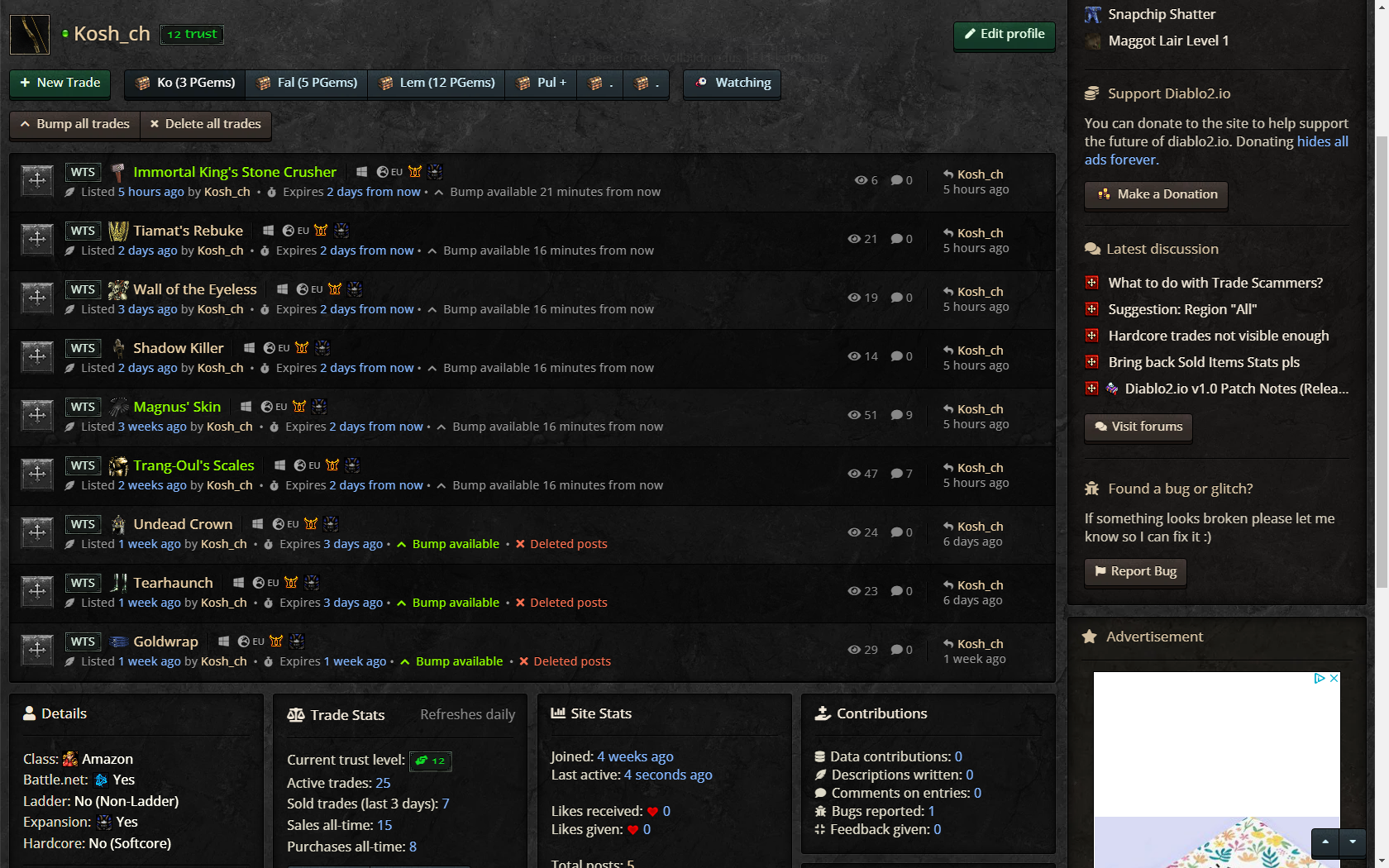Open Snapchip Shatter entry
The height and width of the screenshot is (868, 1389).
coord(1162,14)
